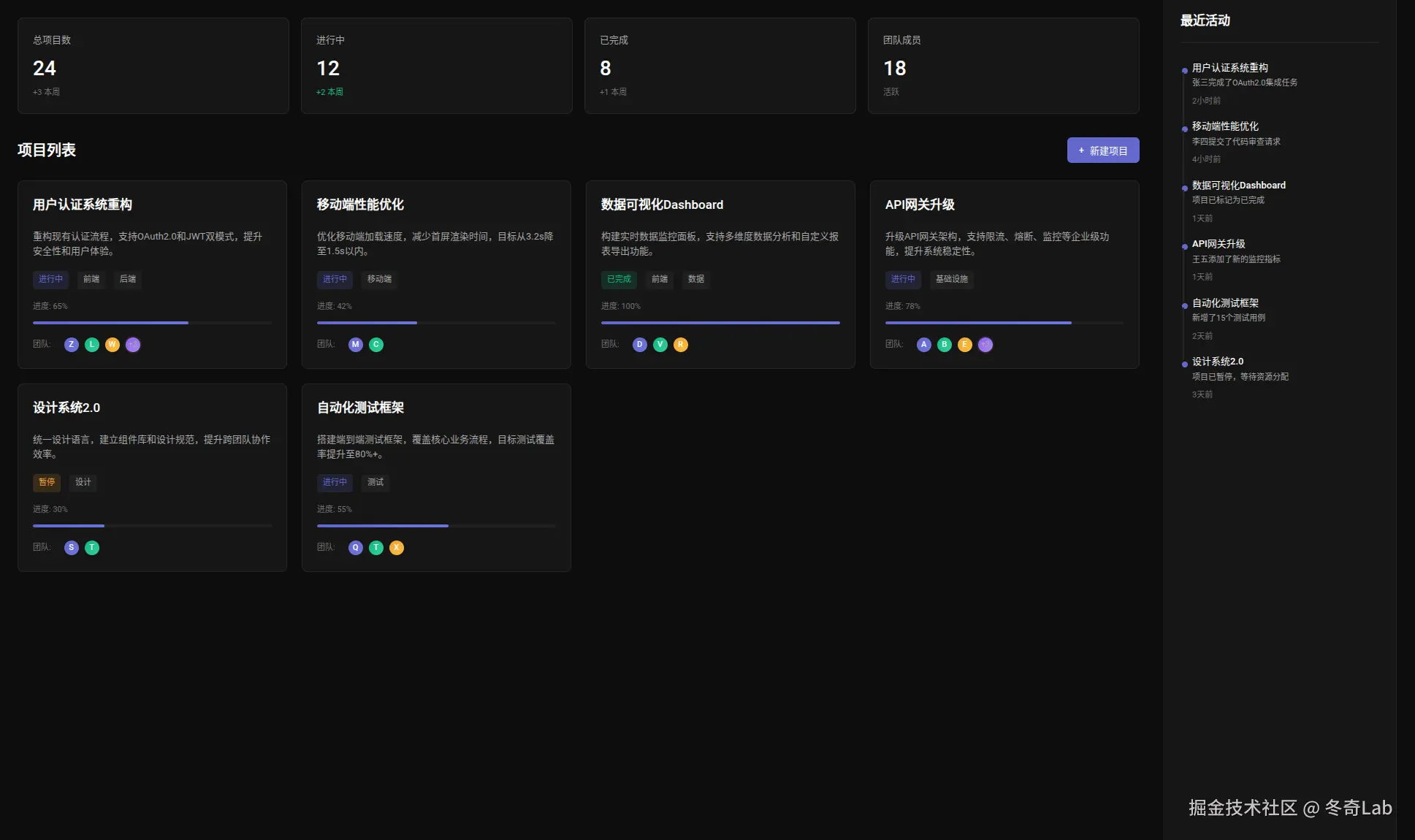This screenshot has width=1415, height=840.
Task: Expand the 前端 tag on 用户认证系统重构
Action: click(91, 279)
